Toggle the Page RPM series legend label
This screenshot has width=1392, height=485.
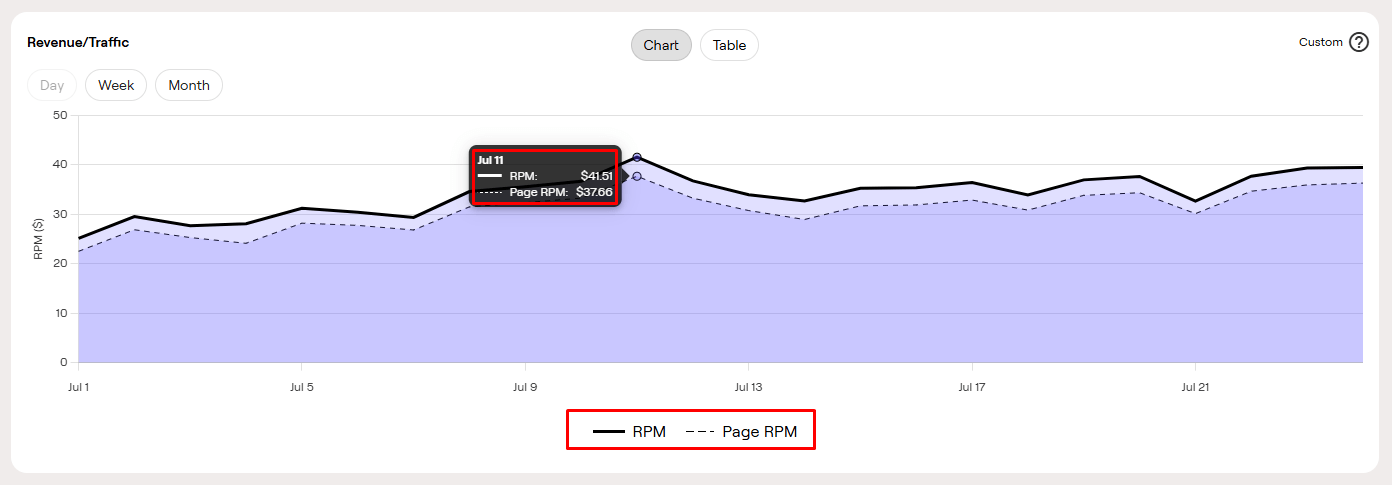(x=759, y=432)
